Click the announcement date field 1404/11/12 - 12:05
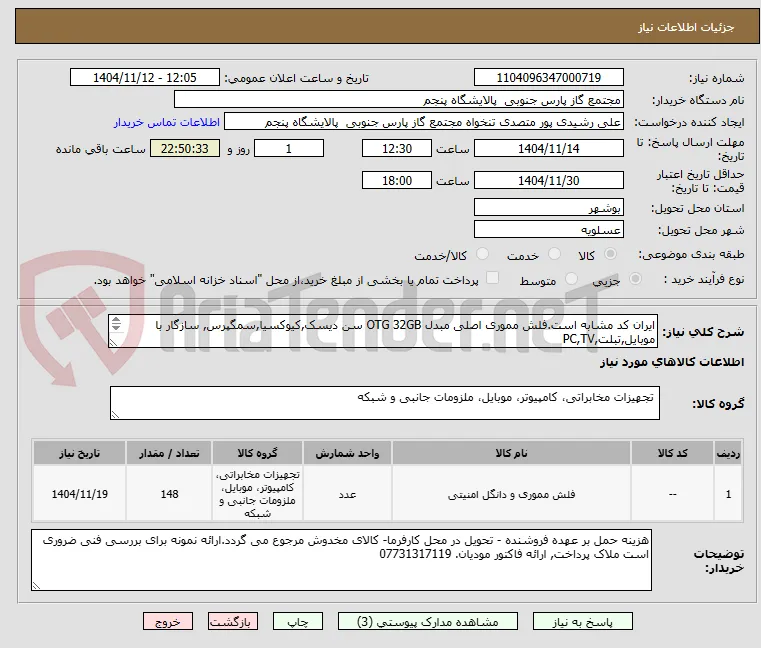The image size is (761, 648). click(x=145, y=78)
